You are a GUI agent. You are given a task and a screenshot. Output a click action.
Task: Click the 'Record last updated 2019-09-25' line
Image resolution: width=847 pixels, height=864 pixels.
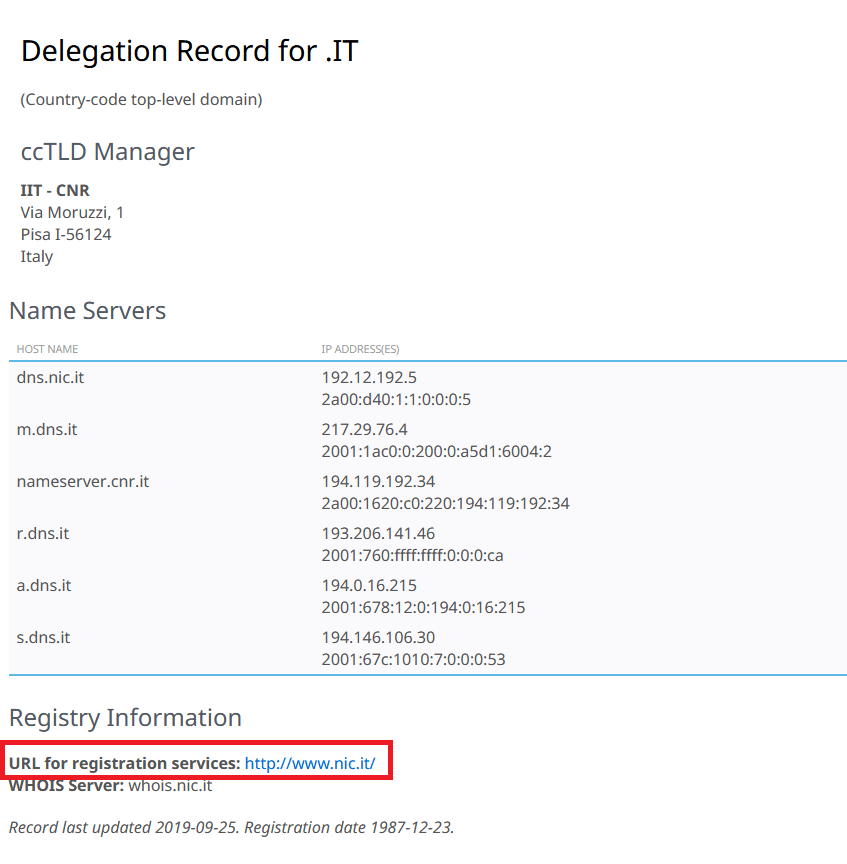pos(231,828)
